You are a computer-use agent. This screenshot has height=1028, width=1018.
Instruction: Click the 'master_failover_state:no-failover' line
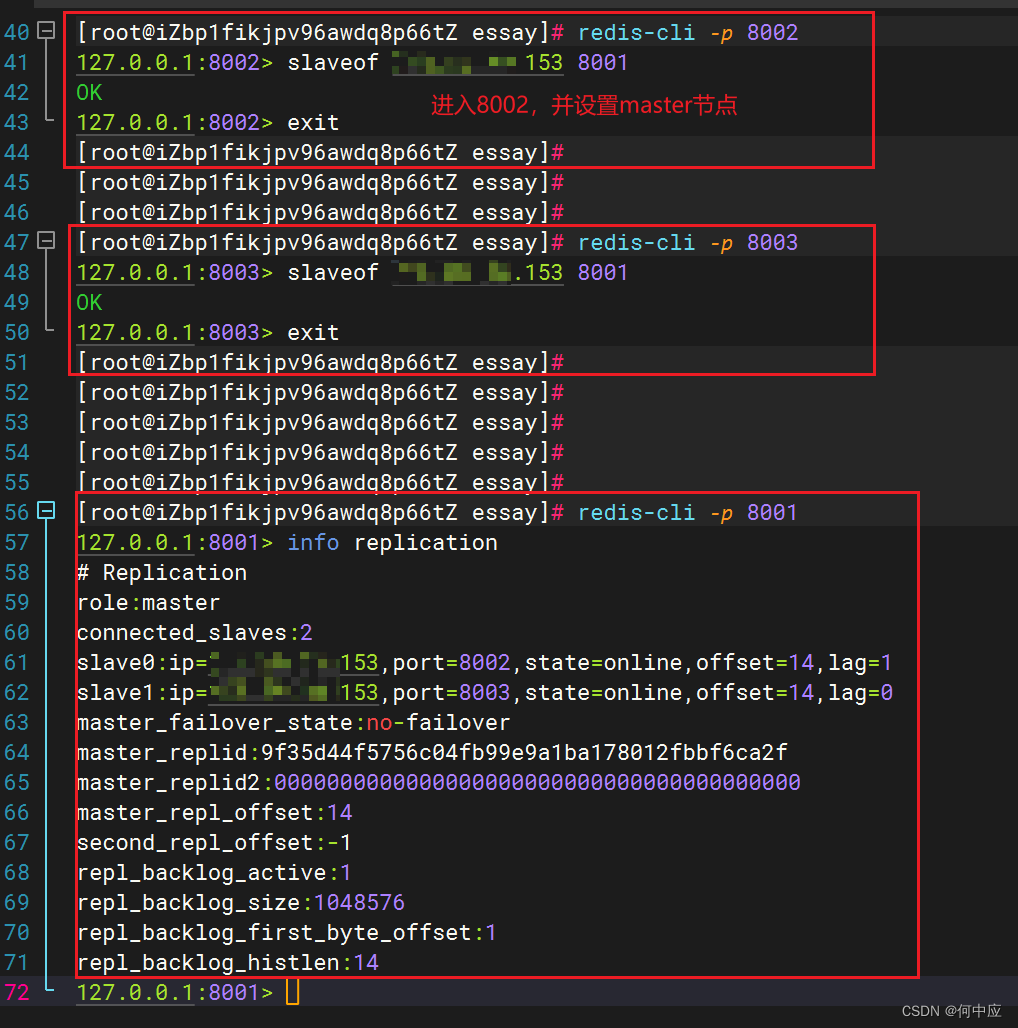coord(293,722)
